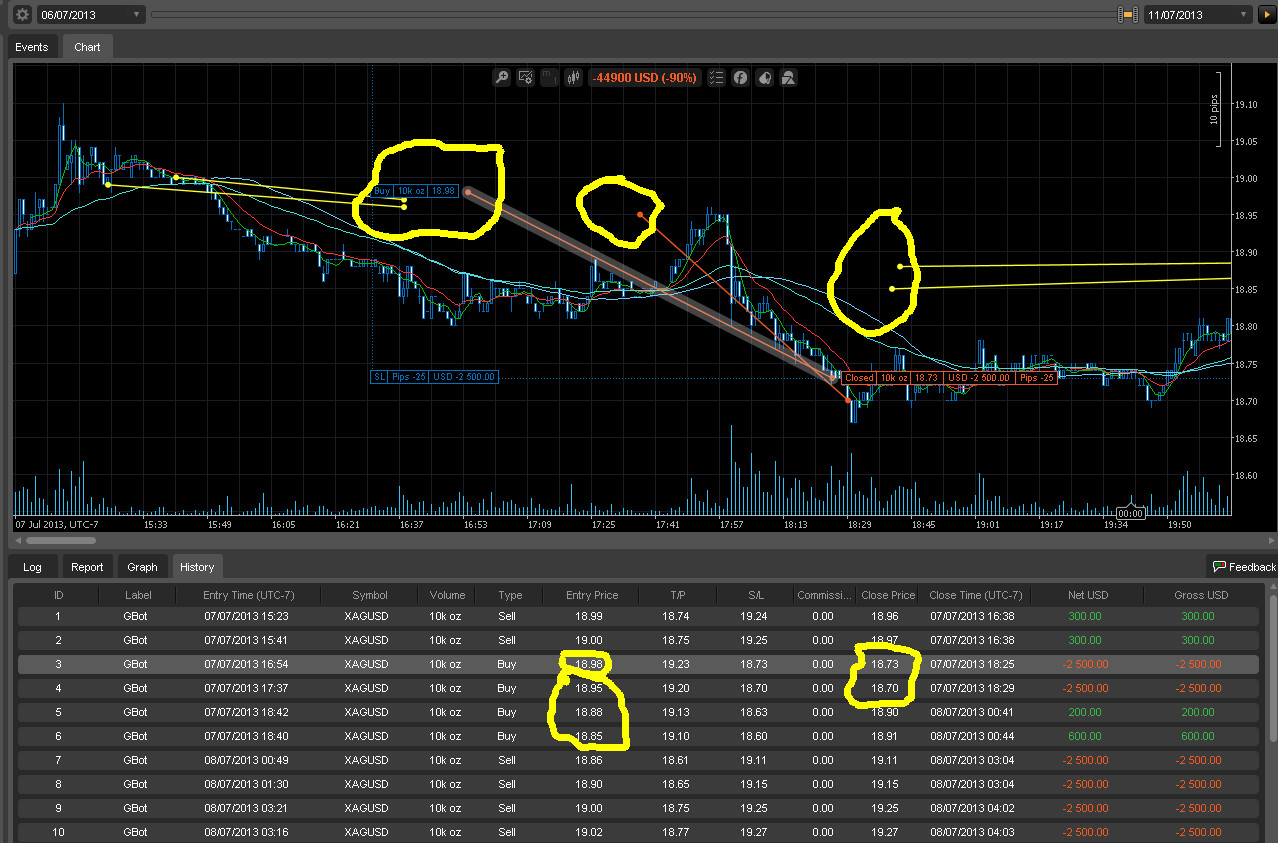Image resolution: width=1278 pixels, height=843 pixels.
Task: Select the Chart tab
Action: (87, 47)
